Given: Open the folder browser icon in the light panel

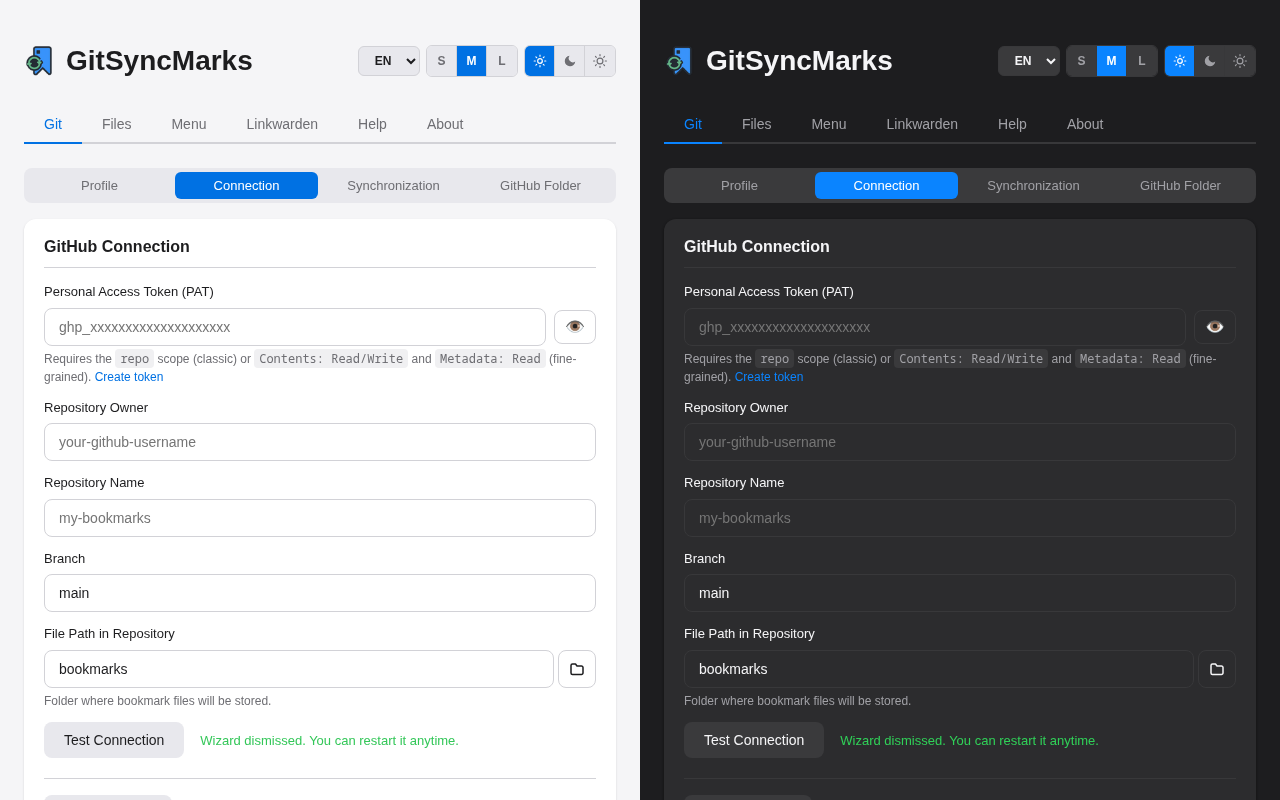Looking at the screenshot, I should point(577,669).
